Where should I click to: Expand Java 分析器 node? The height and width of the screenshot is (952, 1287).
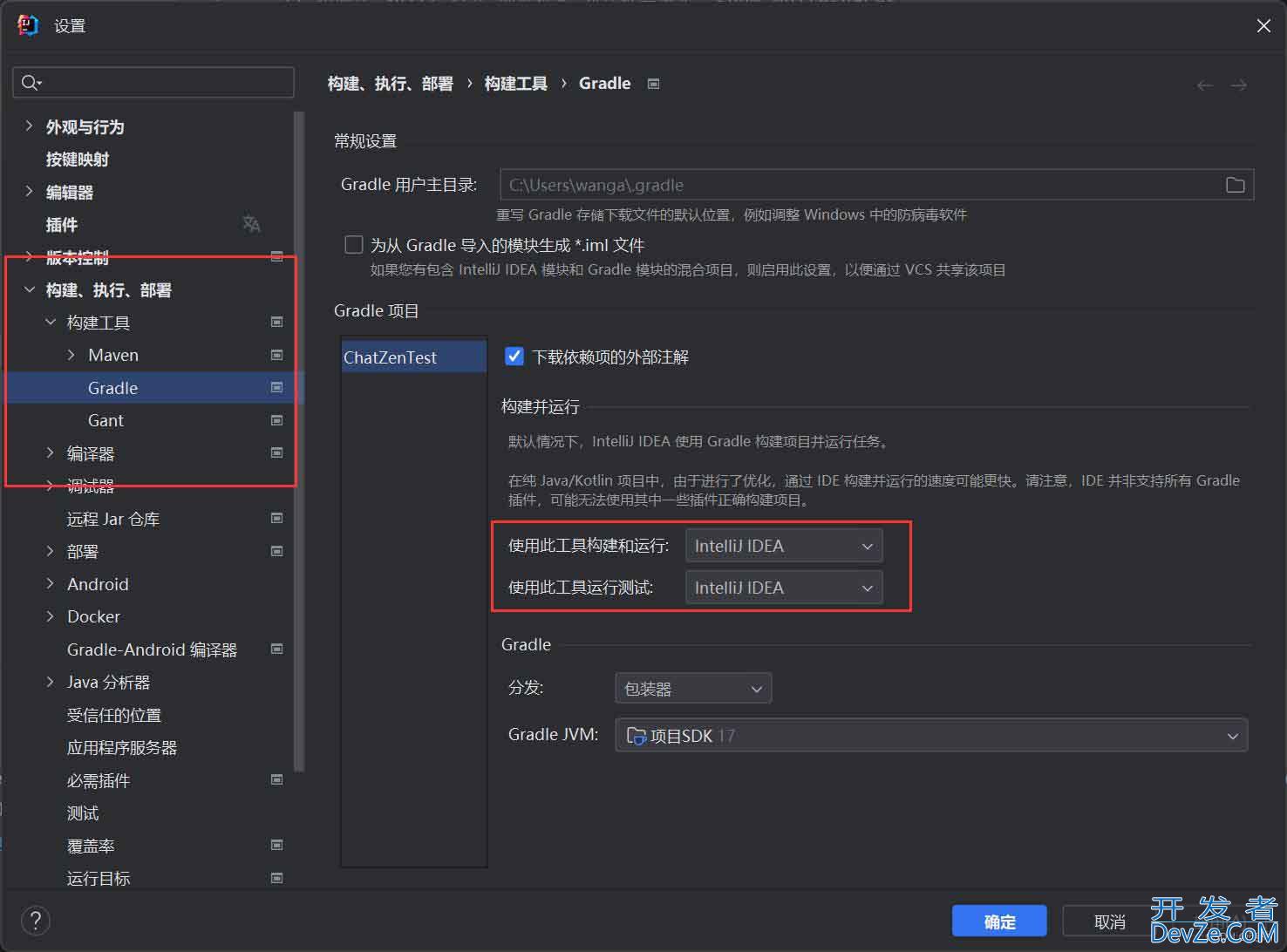pos(51,682)
